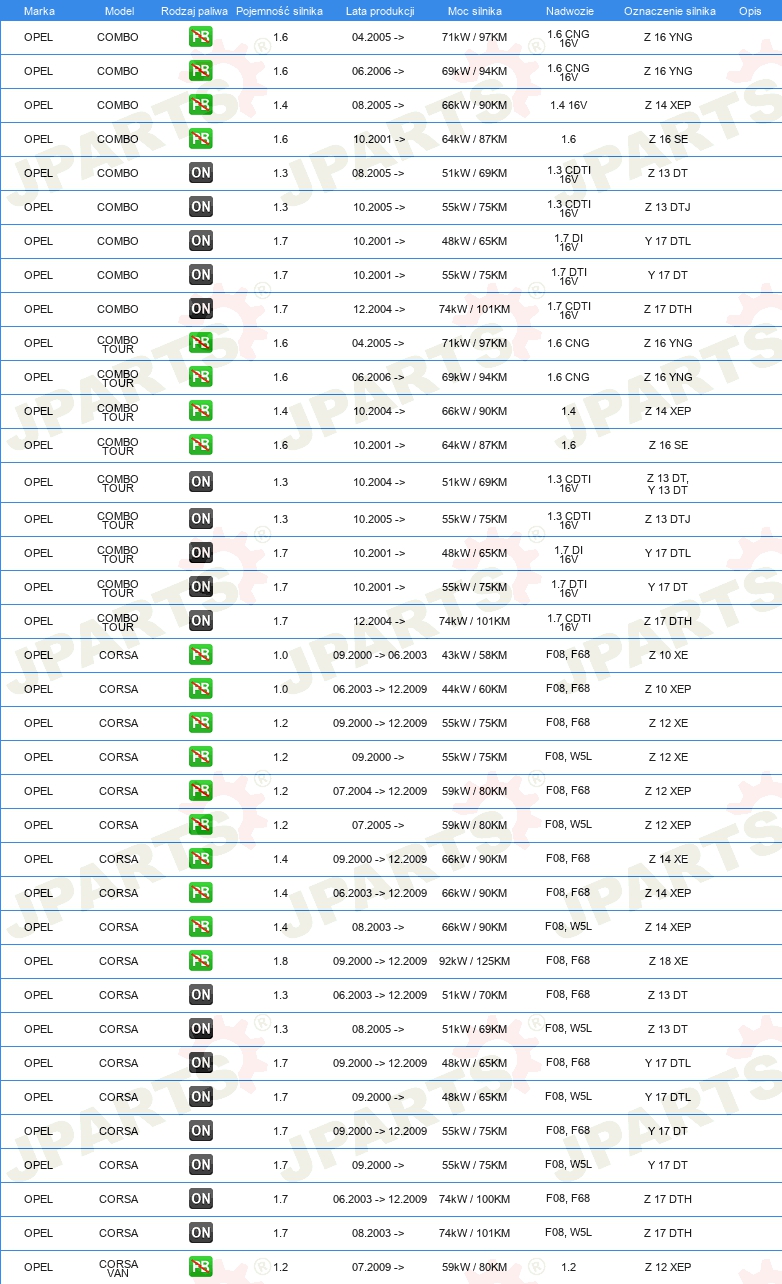Viewport: 782px width, 1284px height.
Task: Click petrol icon in Corsa Van row
Action: coord(201,1267)
